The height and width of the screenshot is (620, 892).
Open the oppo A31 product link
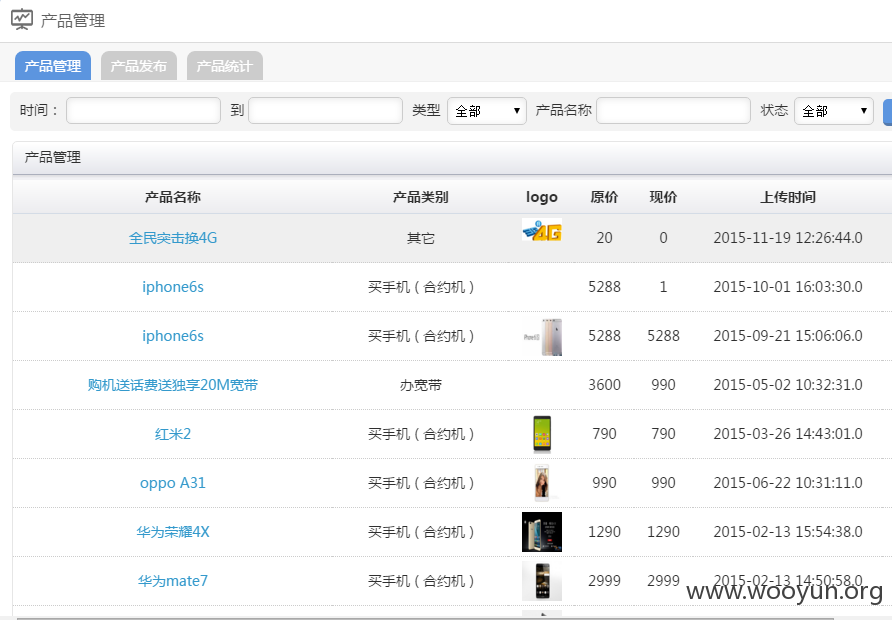(x=173, y=483)
